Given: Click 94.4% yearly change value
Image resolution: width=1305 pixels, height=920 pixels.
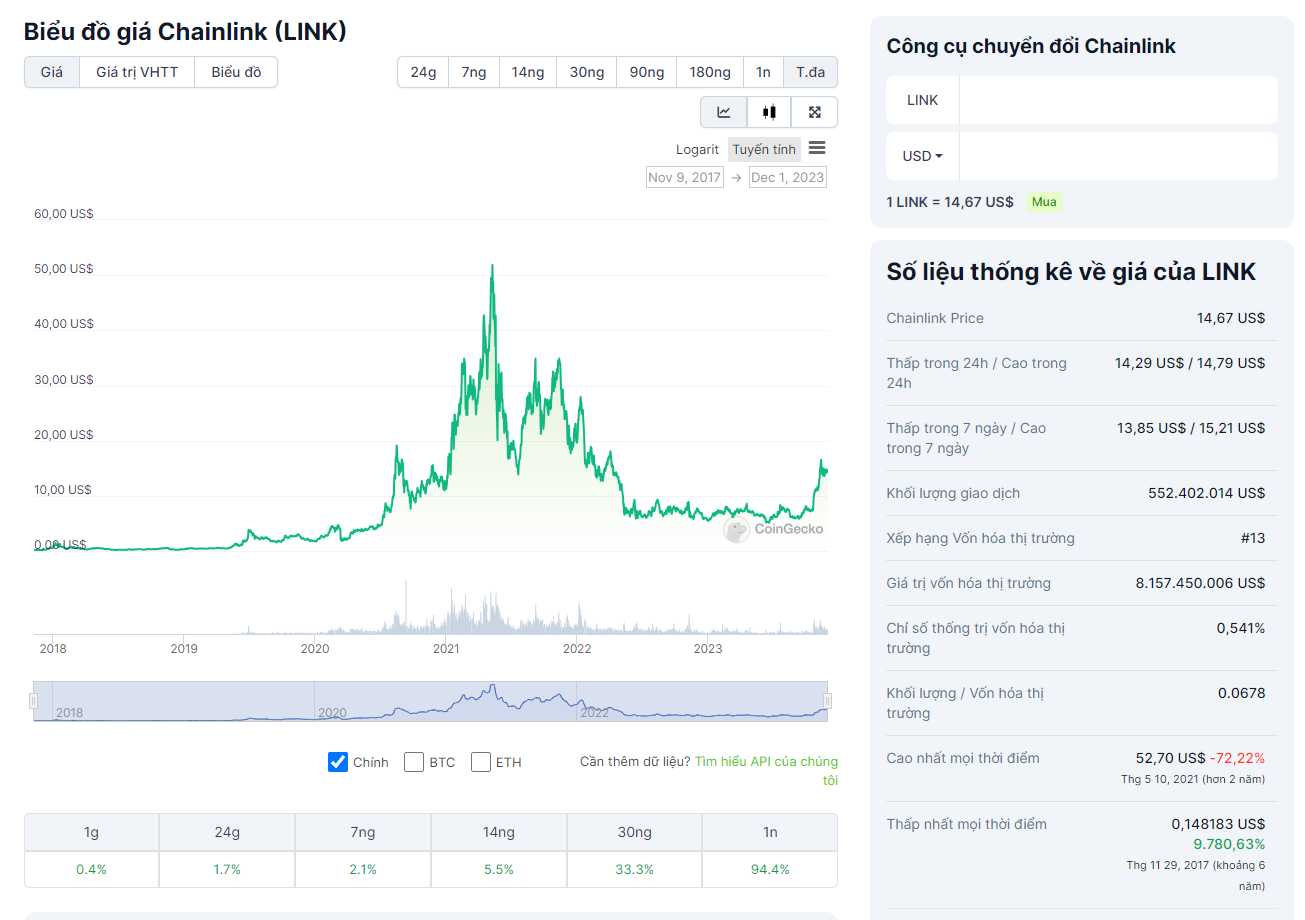Looking at the screenshot, I should tap(770, 869).
